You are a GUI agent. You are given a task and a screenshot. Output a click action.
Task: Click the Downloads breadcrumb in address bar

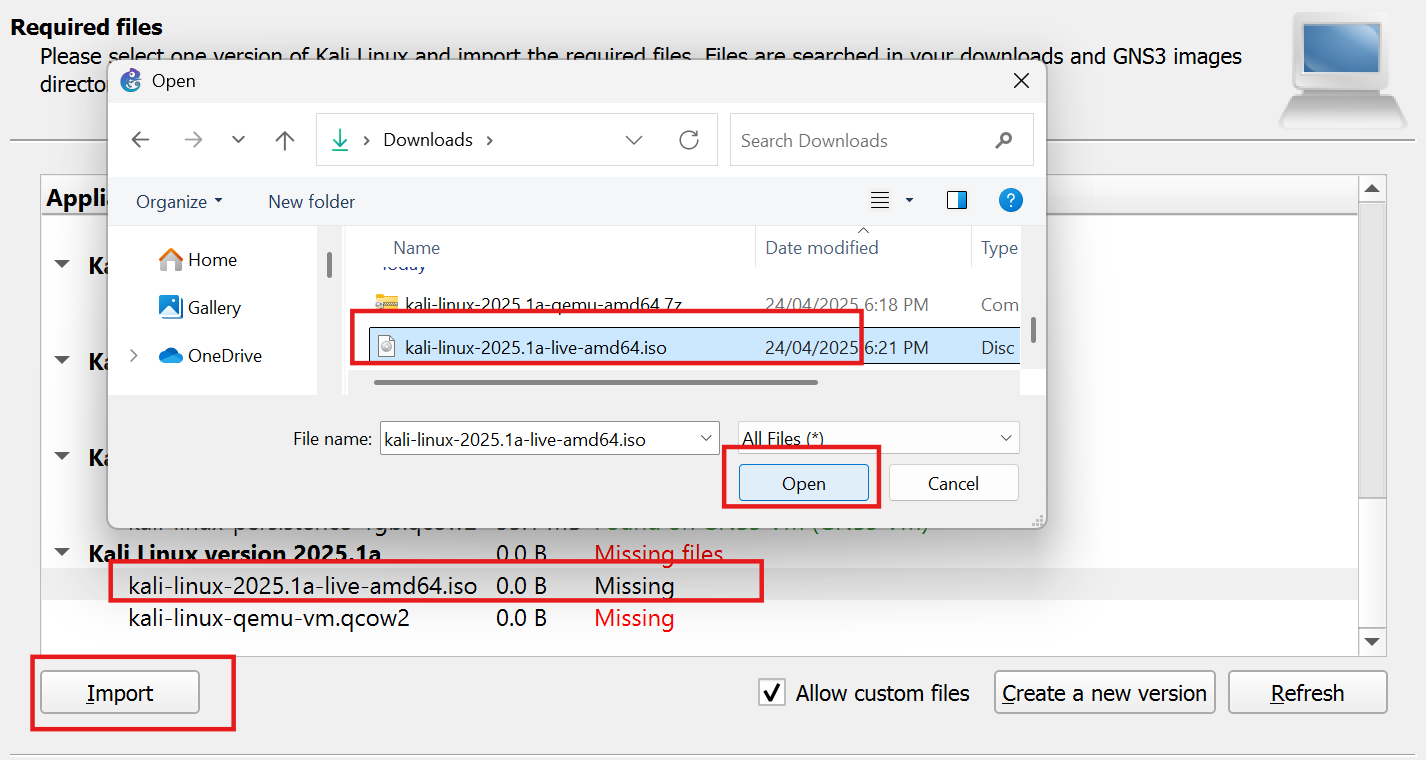click(428, 140)
